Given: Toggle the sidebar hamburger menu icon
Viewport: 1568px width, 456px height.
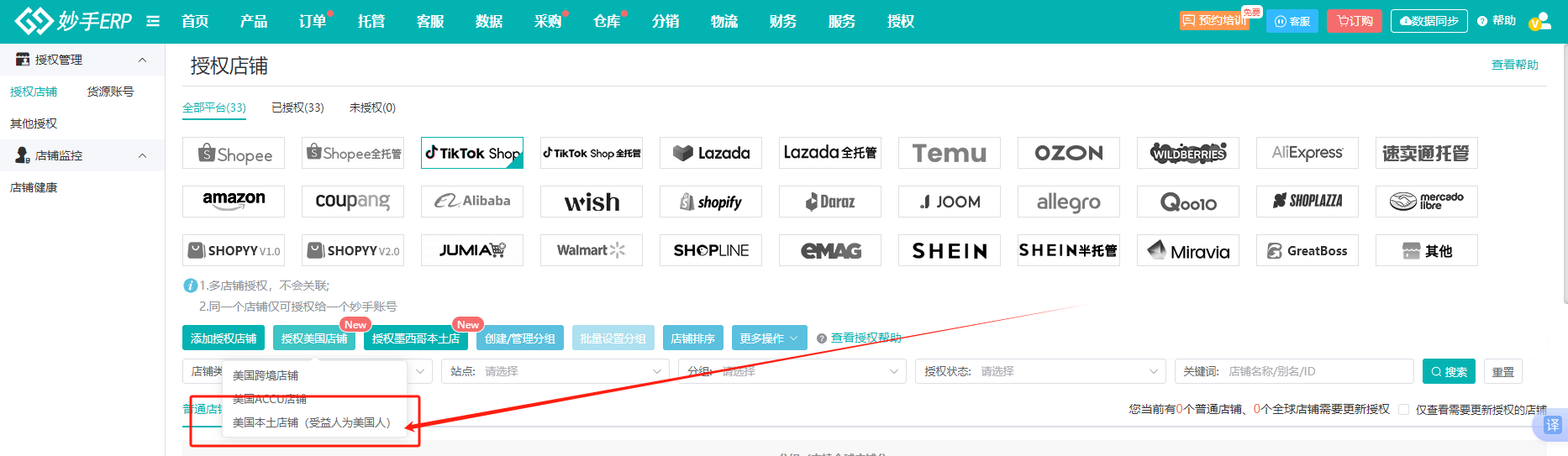Looking at the screenshot, I should point(153,21).
